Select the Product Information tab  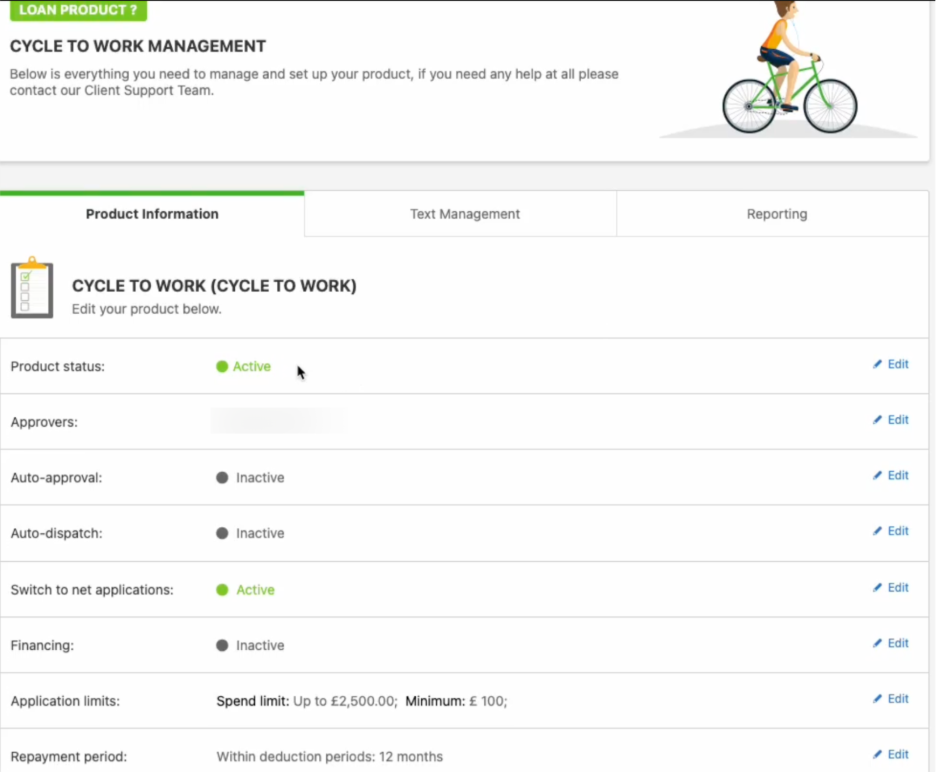point(152,214)
